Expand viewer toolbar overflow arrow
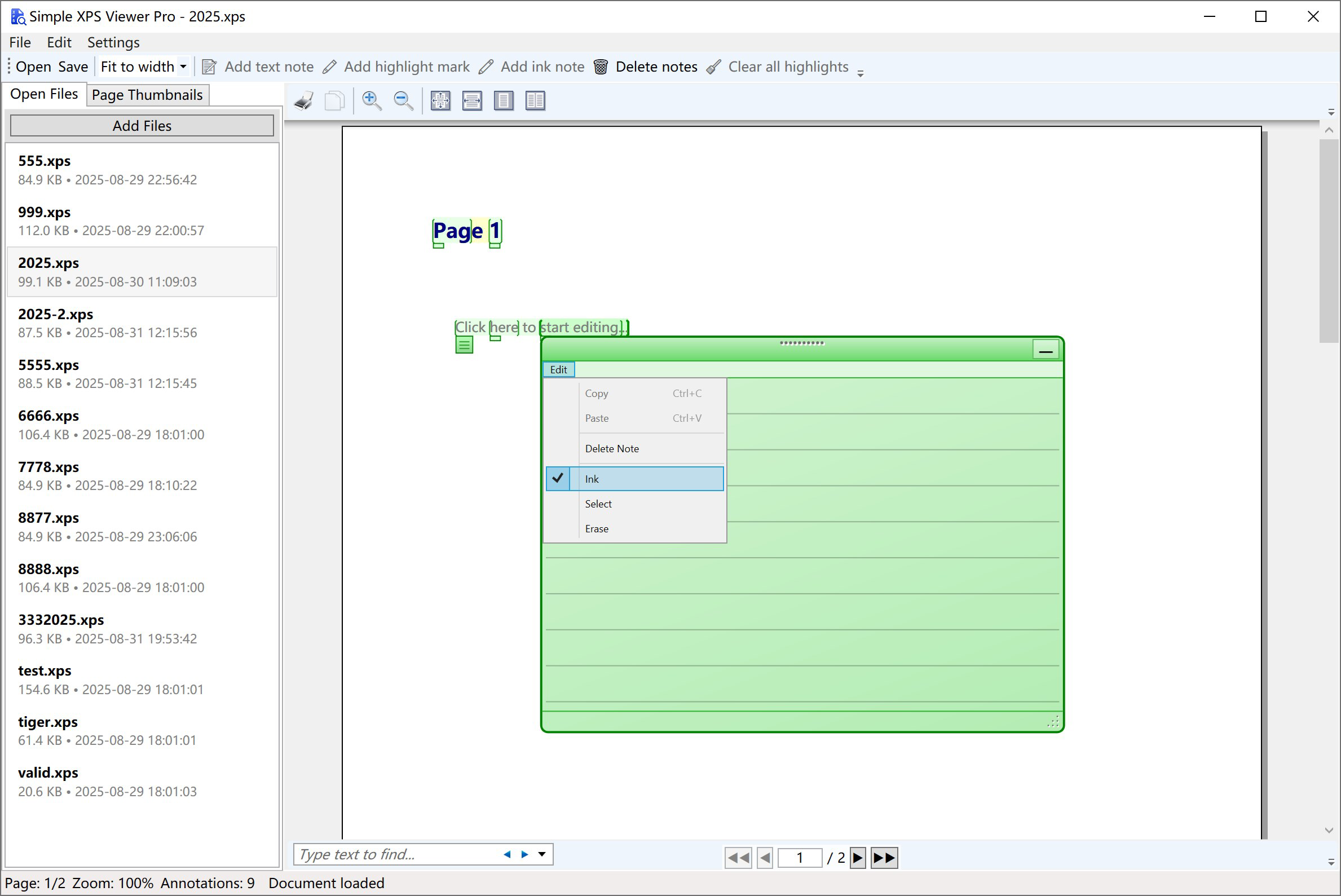1341x896 pixels. pos(1331,112)
